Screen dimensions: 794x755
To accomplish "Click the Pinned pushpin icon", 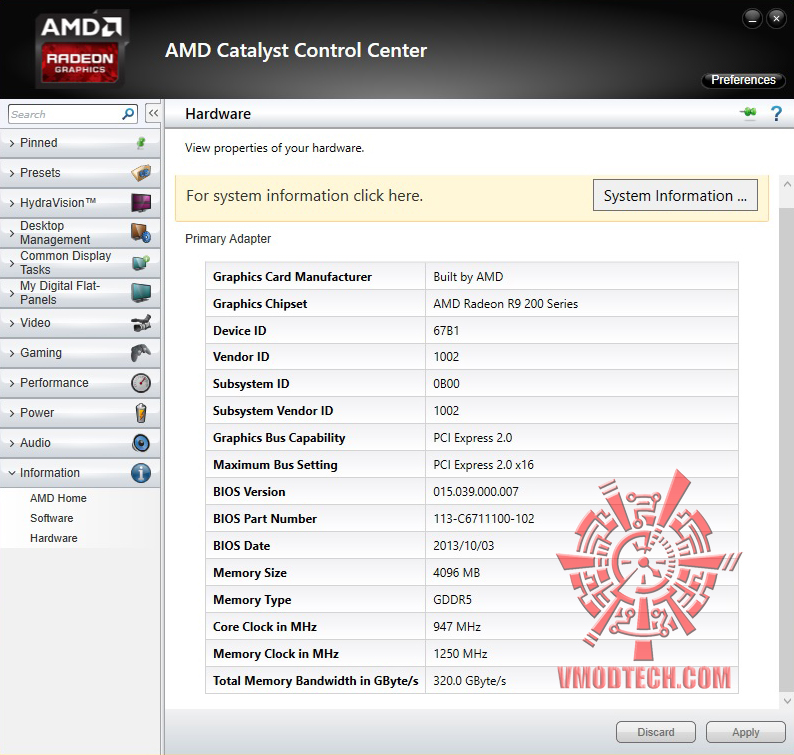I will (x=141, y=143).
